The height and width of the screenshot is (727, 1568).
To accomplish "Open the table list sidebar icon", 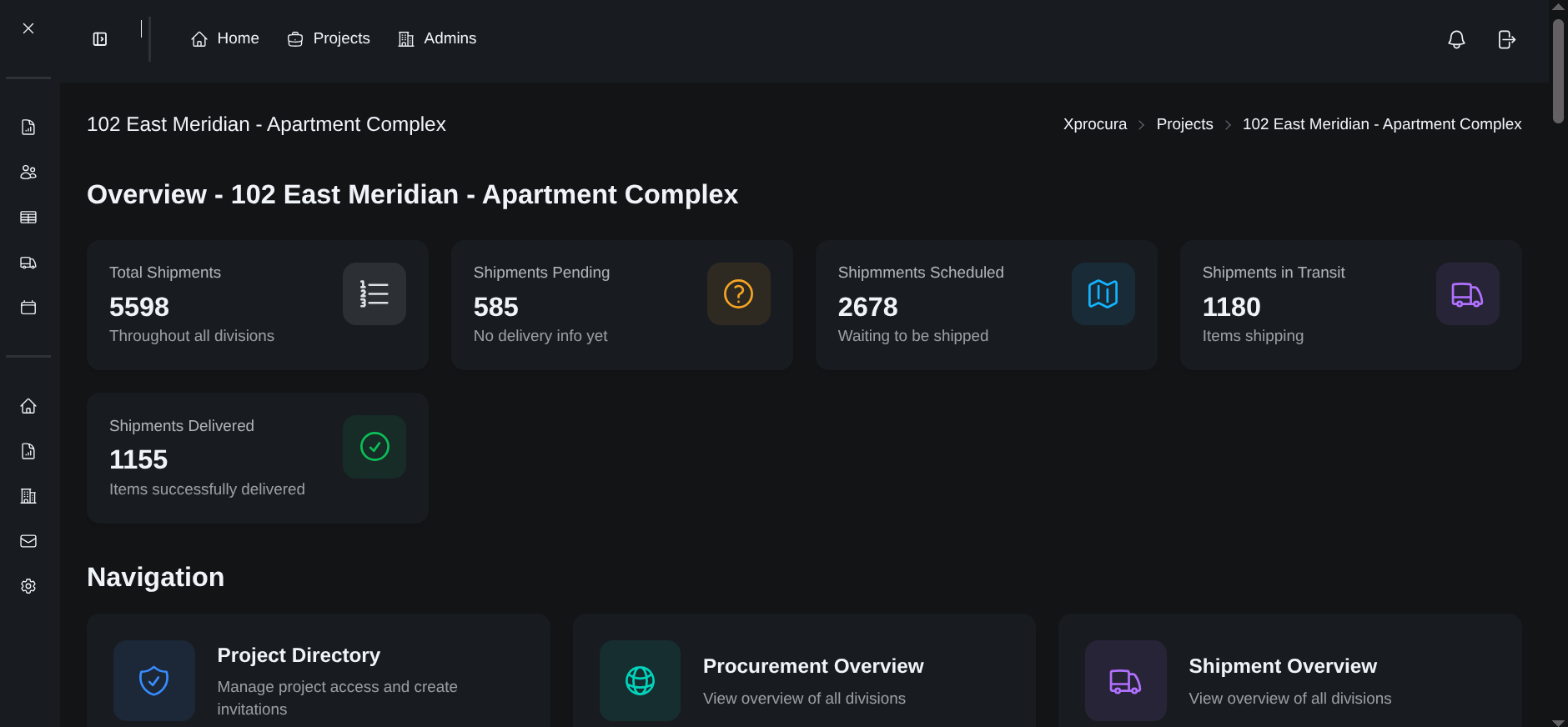I will tap(28, 217).
